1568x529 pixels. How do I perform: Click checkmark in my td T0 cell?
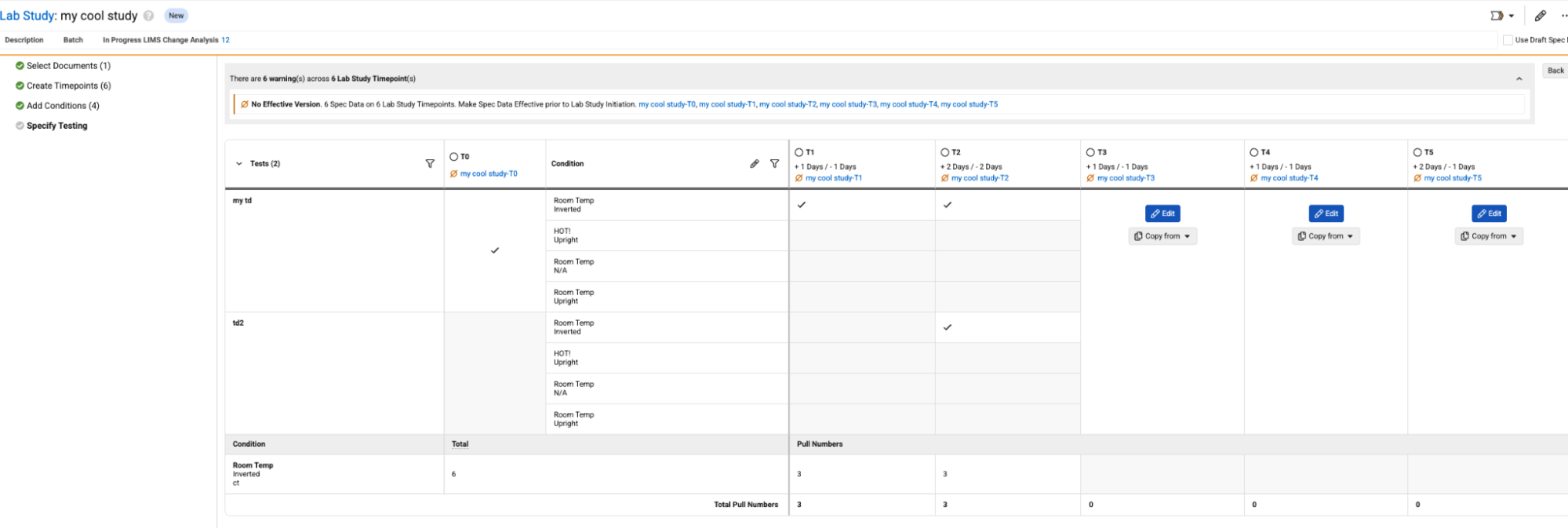click(x=495, y=250)
